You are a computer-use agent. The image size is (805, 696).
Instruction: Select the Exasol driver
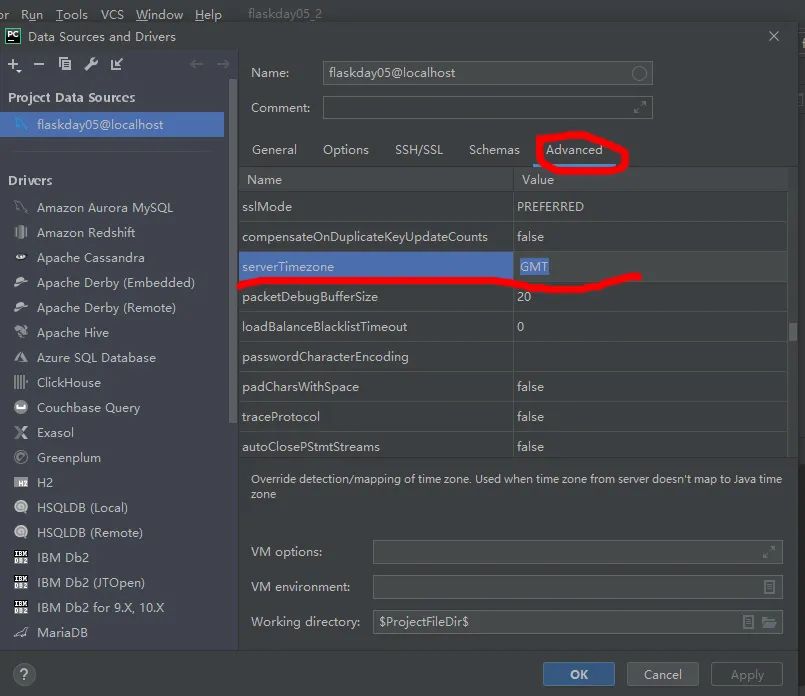[x=55, y=433]
